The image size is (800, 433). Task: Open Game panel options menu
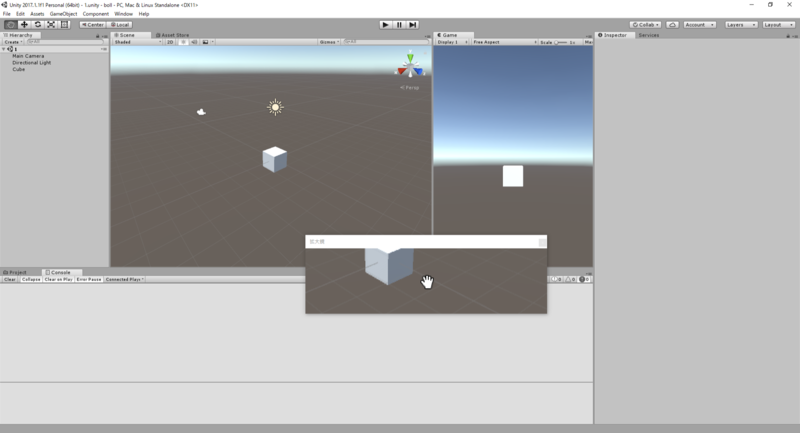click(x=589, y=36)
